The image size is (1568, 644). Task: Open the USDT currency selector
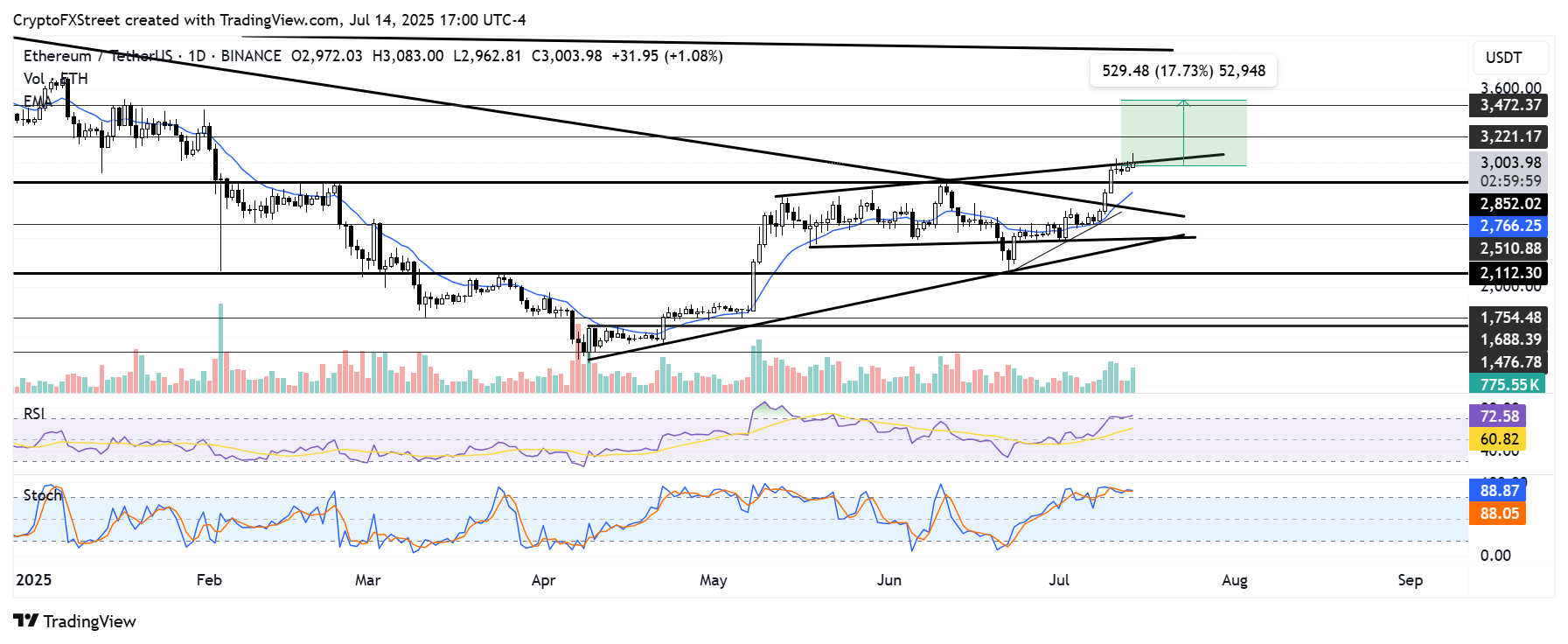pyautogui.click(x=1503, y=58)
